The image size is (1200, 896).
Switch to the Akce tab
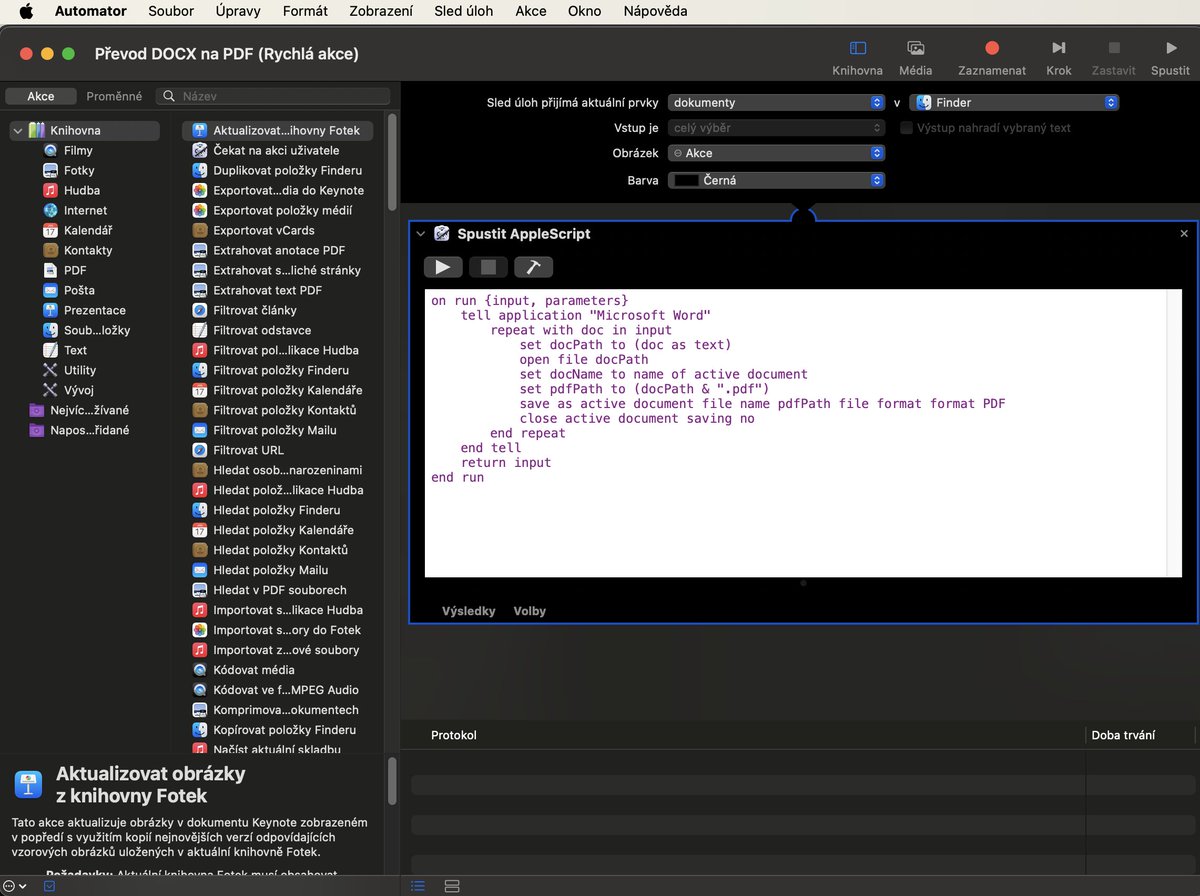41,96
